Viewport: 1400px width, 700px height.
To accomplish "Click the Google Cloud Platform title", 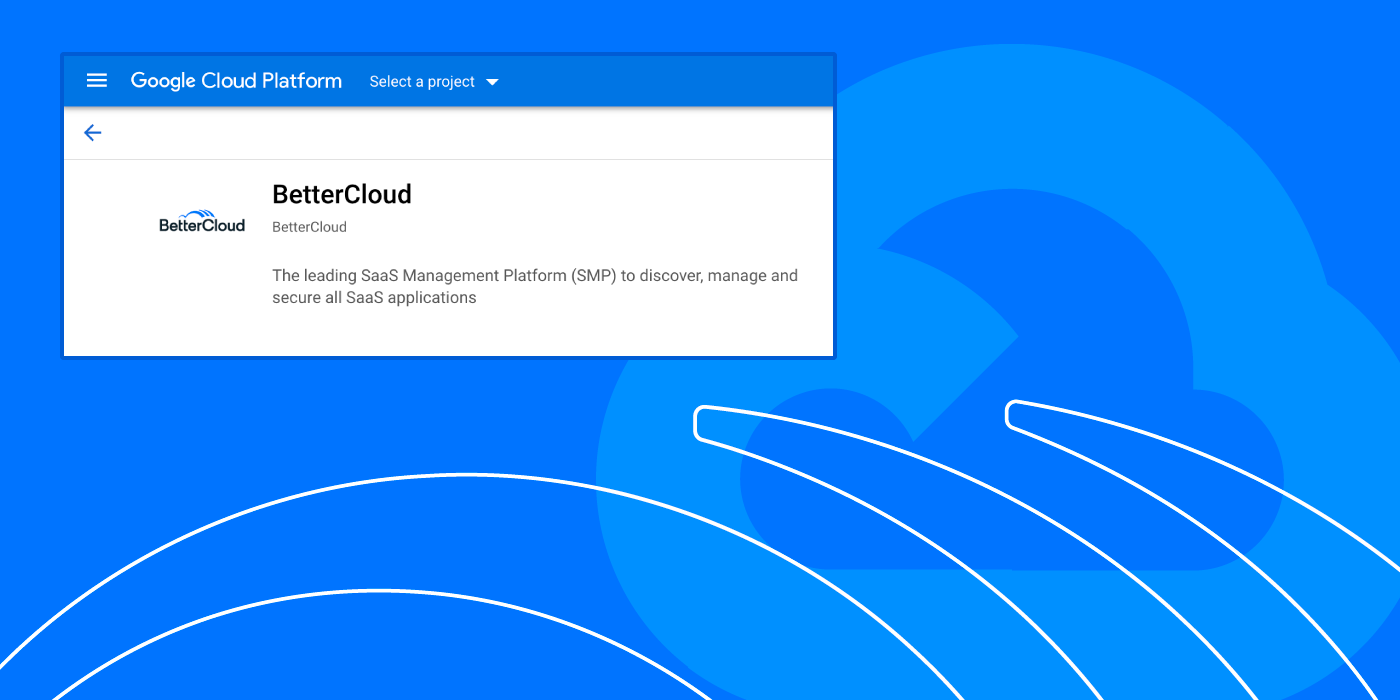I will [x=236, y=81].
